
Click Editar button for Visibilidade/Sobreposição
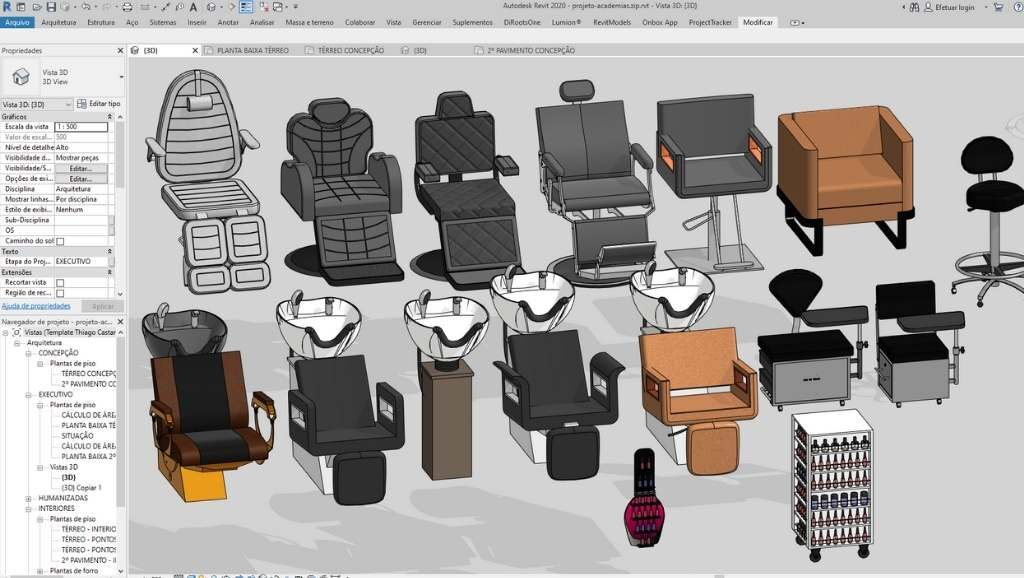click(x=80, y=168)
